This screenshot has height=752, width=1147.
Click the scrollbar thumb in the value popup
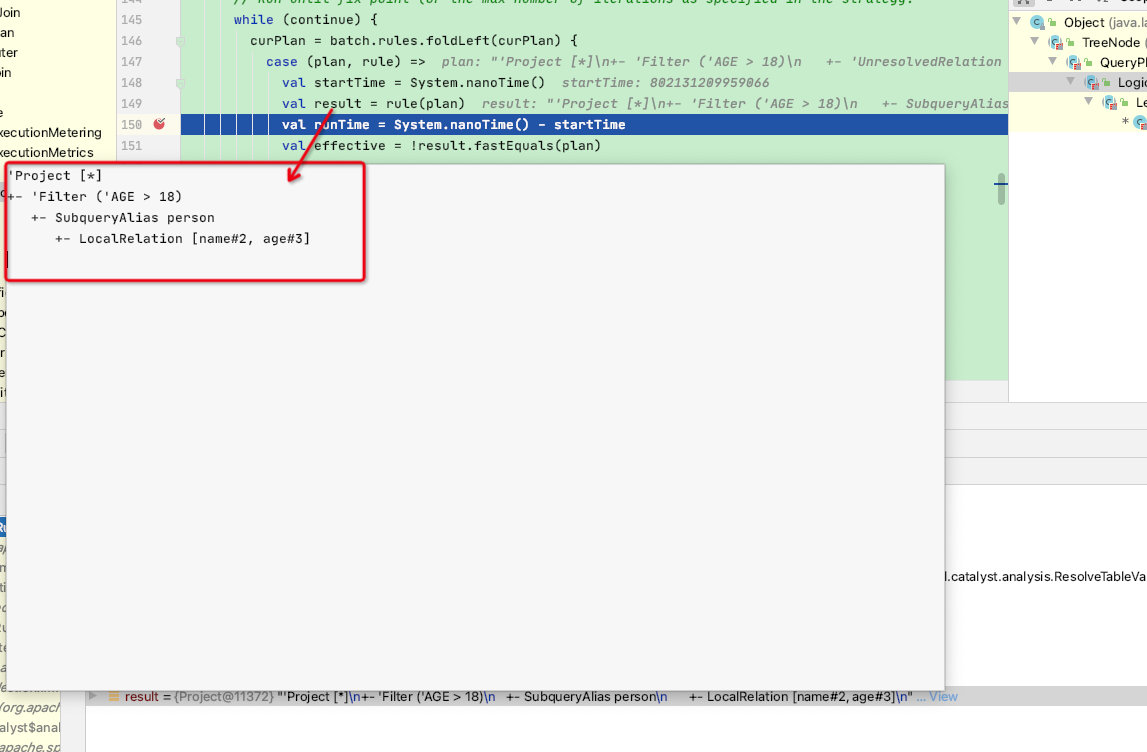click(1001, 189)
